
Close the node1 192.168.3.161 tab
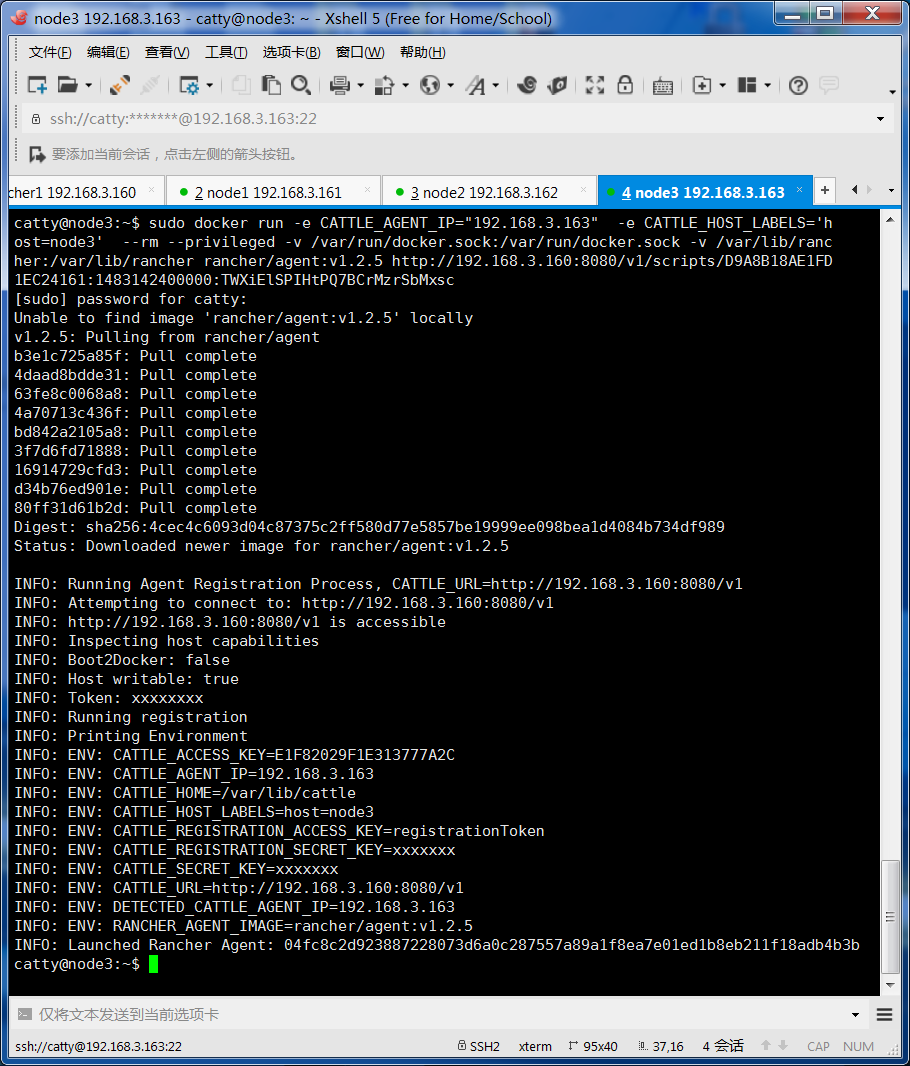pos(368,190)
